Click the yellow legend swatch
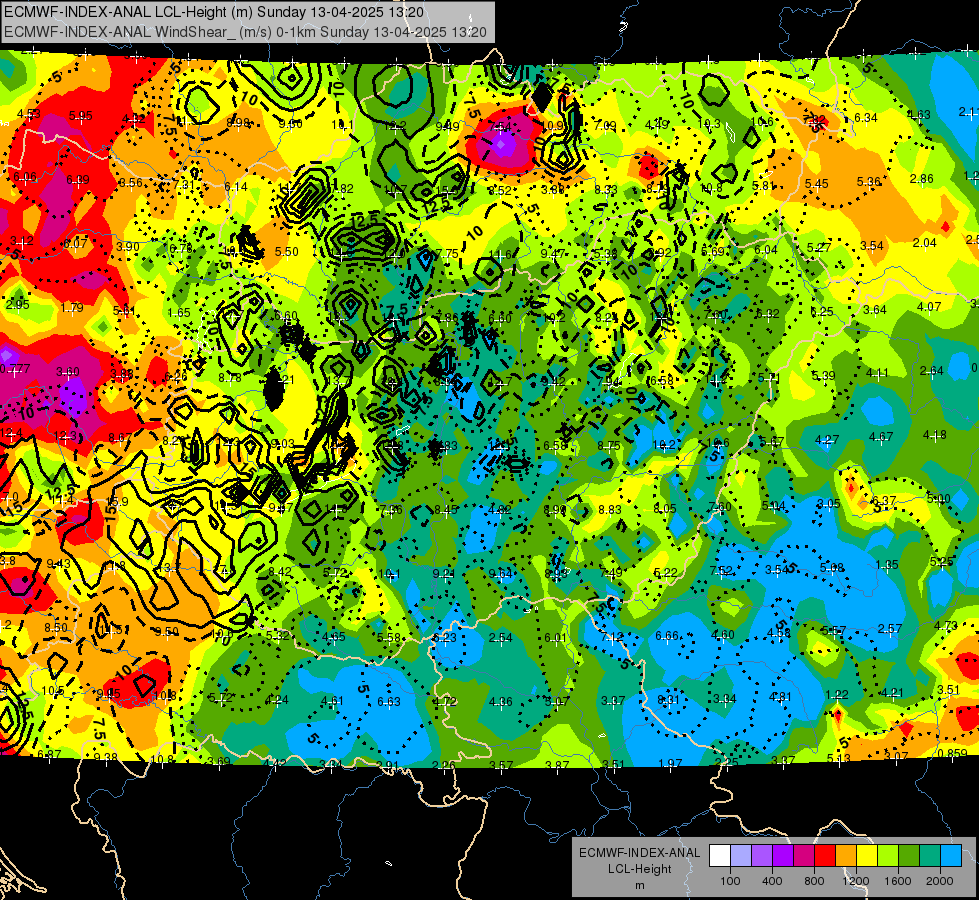Viewport: 979px width, 900px height. [x=867, y=856]
